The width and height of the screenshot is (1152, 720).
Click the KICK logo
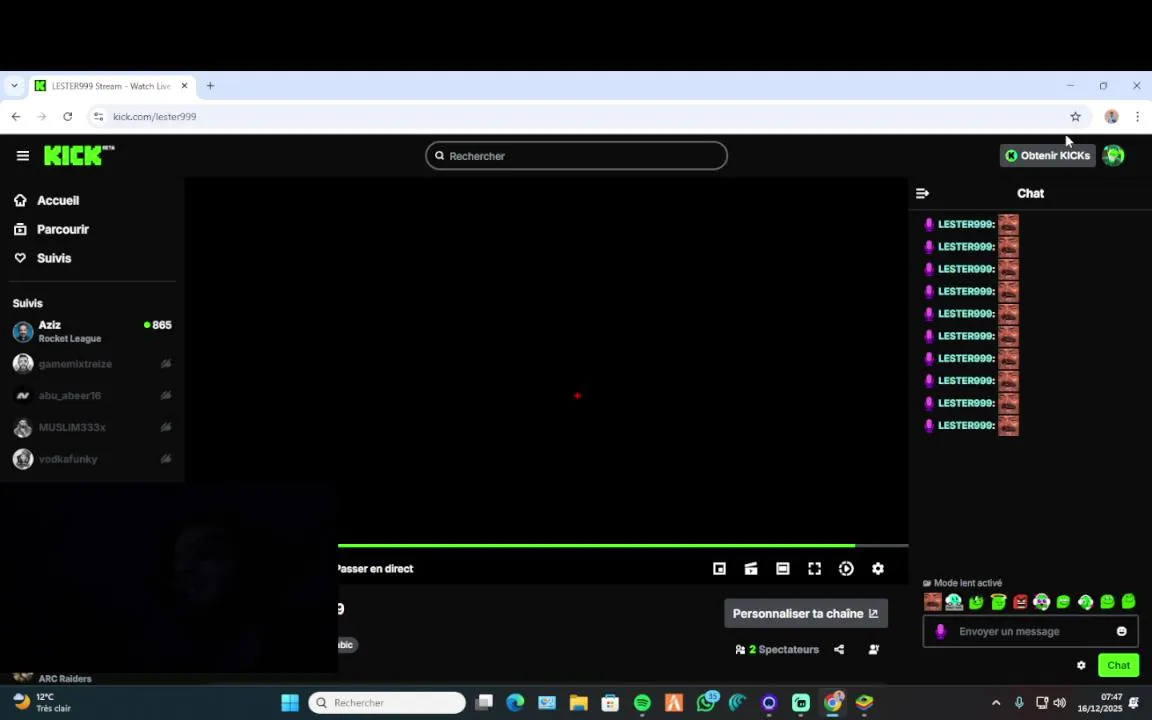[79, 155]
